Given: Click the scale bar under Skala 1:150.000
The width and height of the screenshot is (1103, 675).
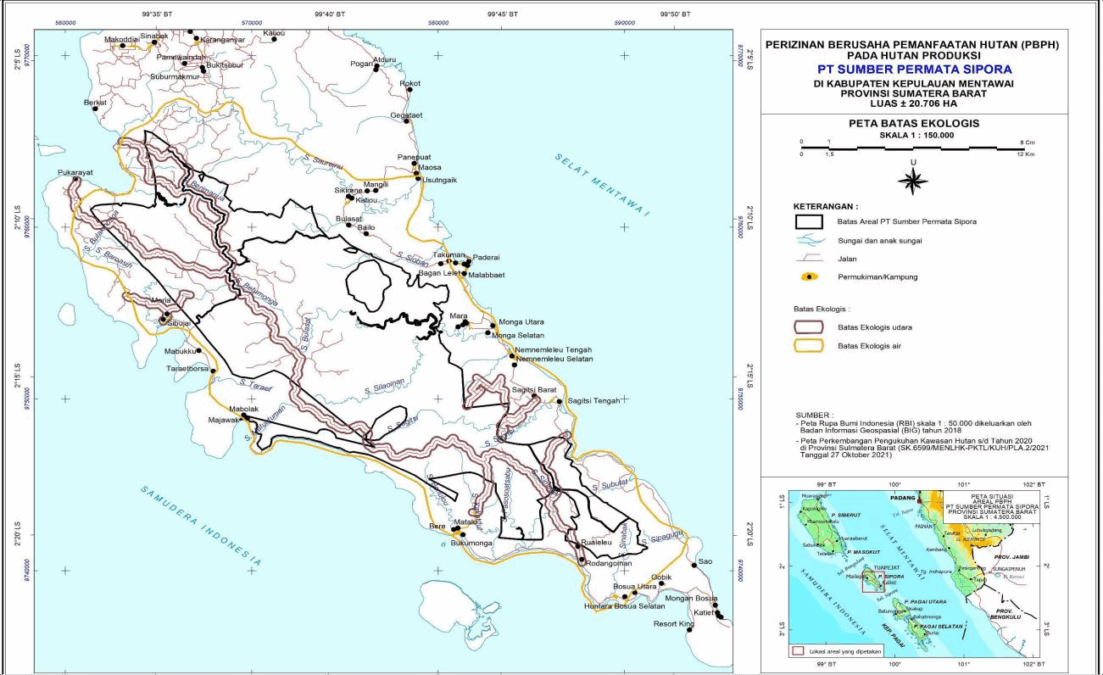Looking at the screenshot, I should click(910, 147).
